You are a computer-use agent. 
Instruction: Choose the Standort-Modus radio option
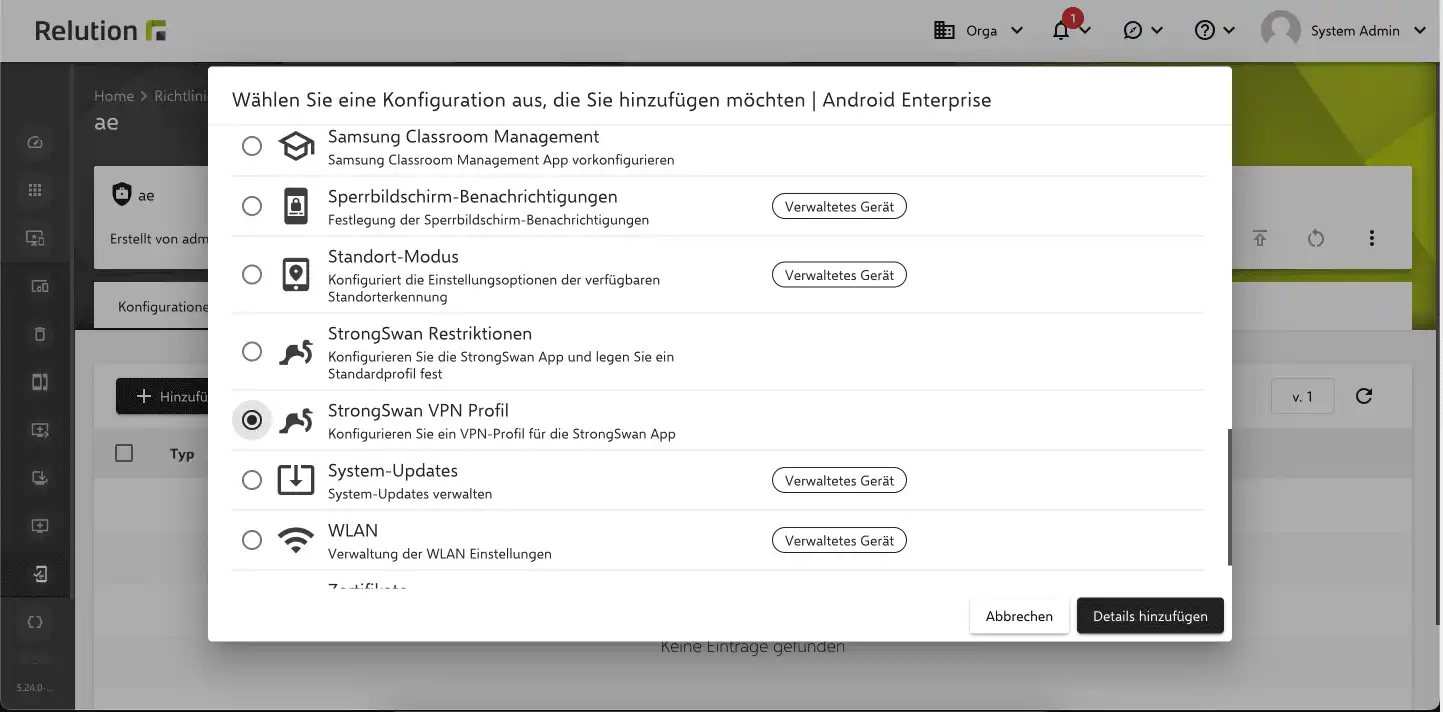pyautogui.click(x=252, y=274)
